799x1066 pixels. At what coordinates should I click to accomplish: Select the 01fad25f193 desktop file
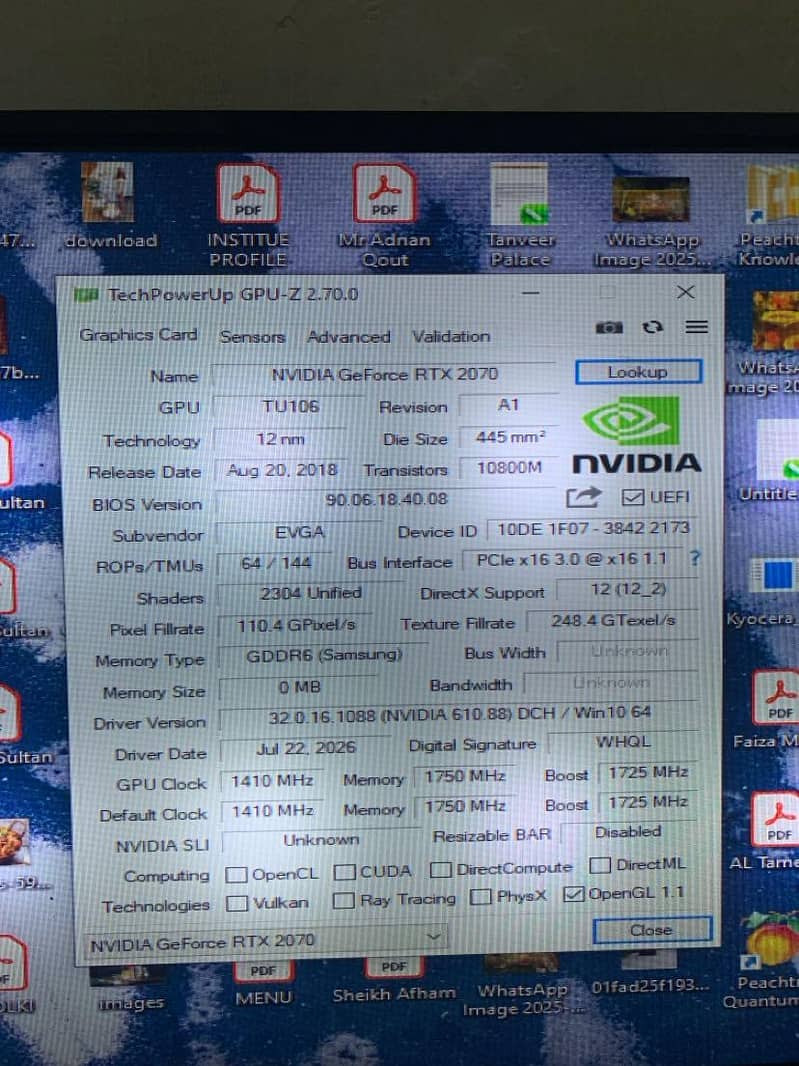coord(649,972)
